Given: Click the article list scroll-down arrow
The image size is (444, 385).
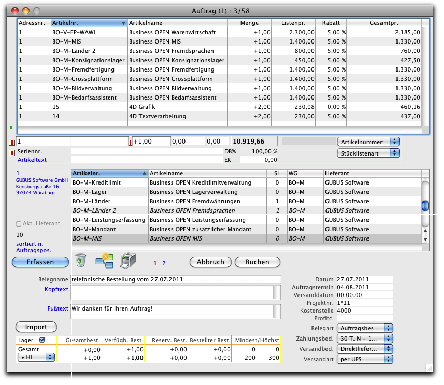Looking at the screenshot, I should 425,240.
